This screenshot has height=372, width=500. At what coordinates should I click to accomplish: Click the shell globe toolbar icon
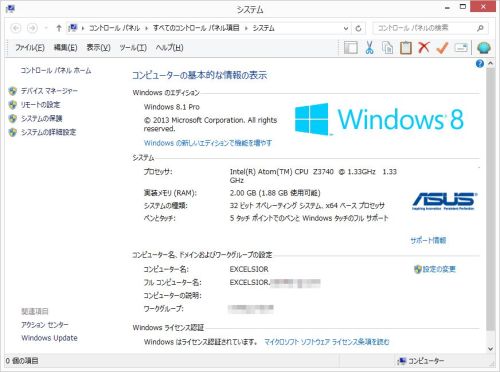click(x=484, y=48)
